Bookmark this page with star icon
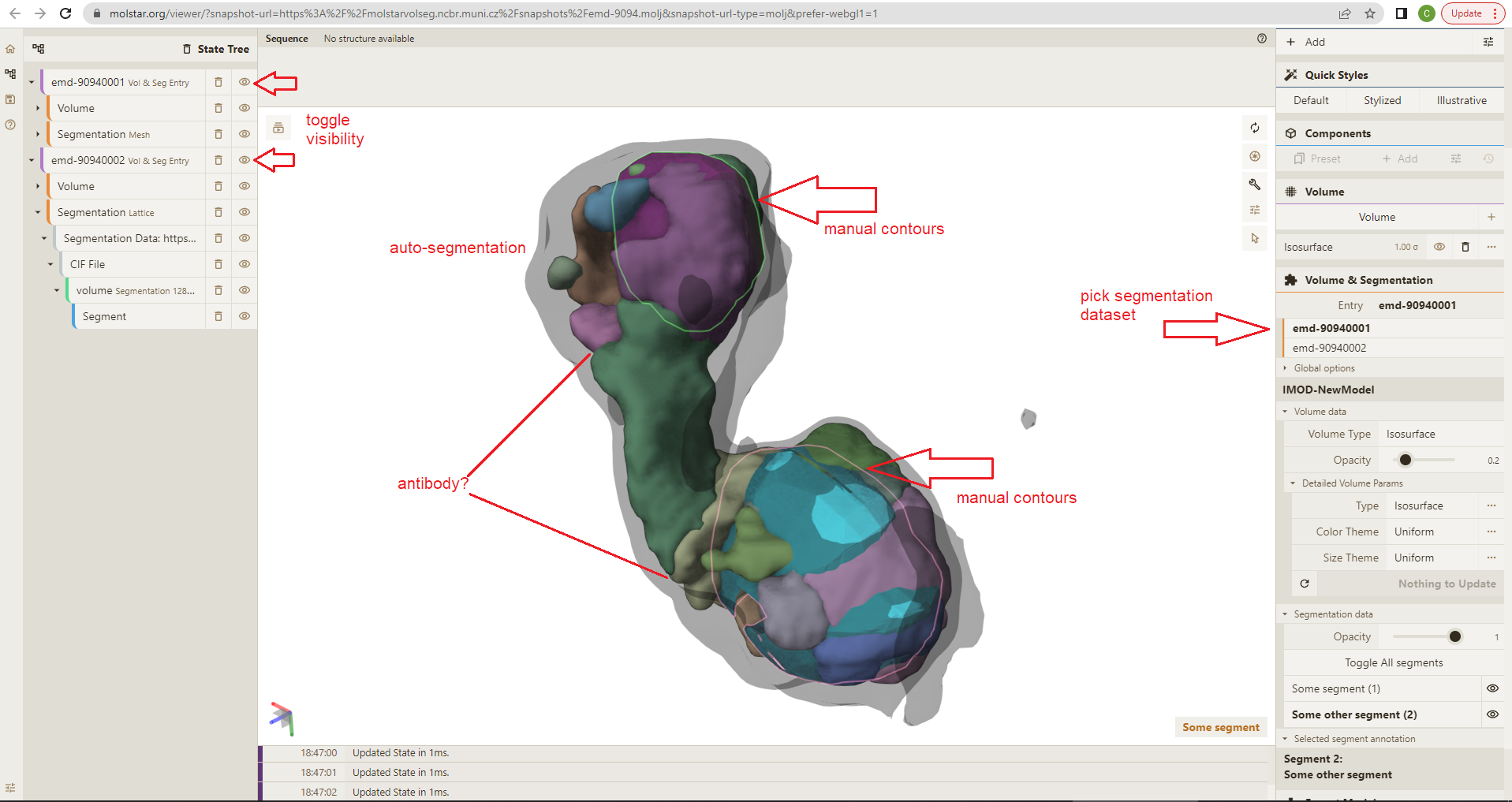 tap(1369, 13)
